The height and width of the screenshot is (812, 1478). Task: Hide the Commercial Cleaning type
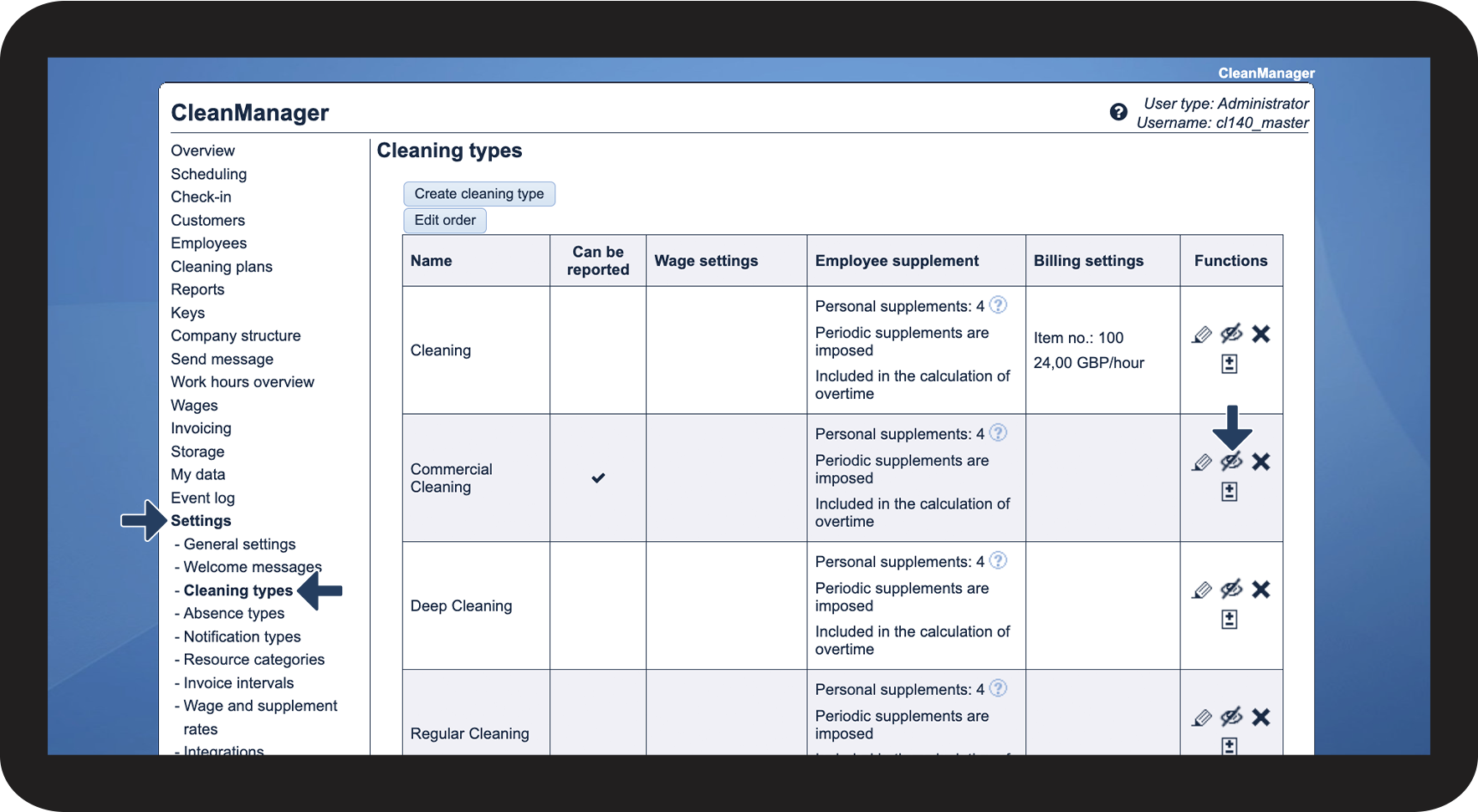[1231, 462]
